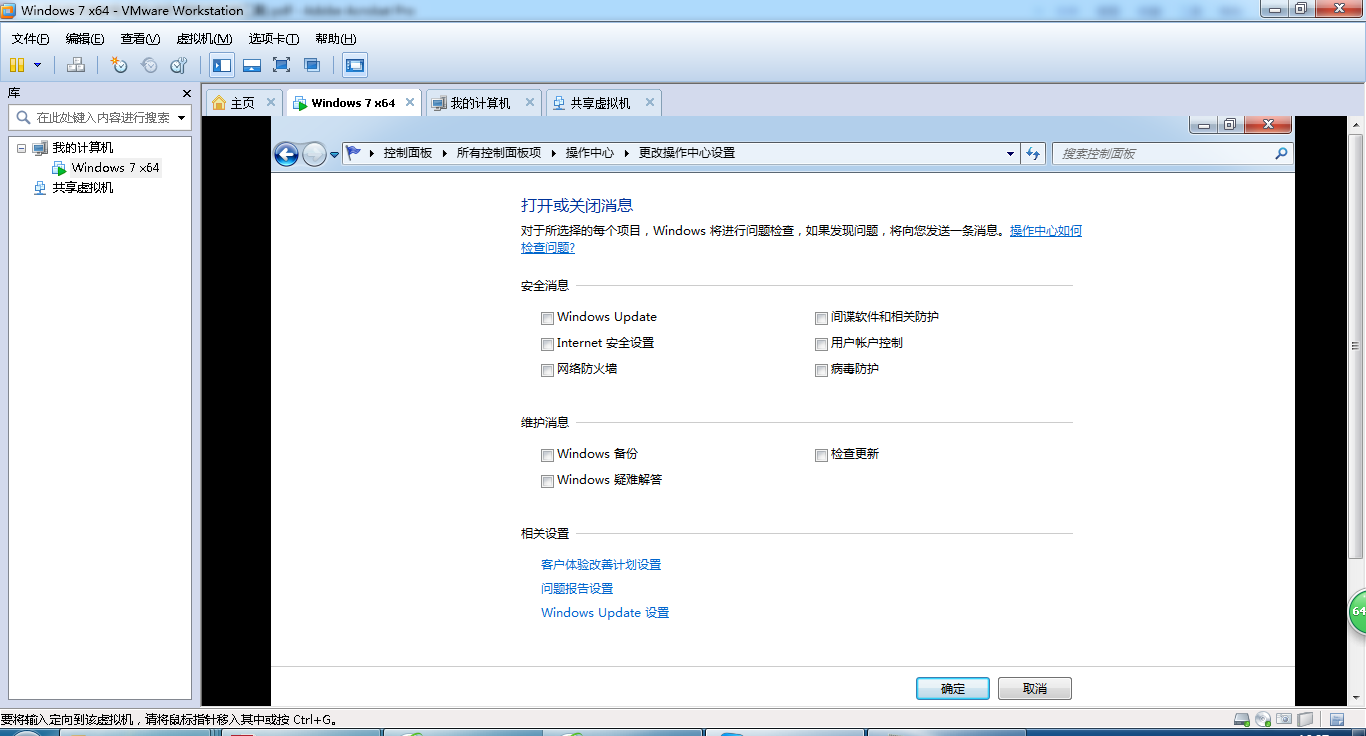Expand the chevron after 所有控制面板项 breadcrumb
1366x736 pixels.
point(554,153)
